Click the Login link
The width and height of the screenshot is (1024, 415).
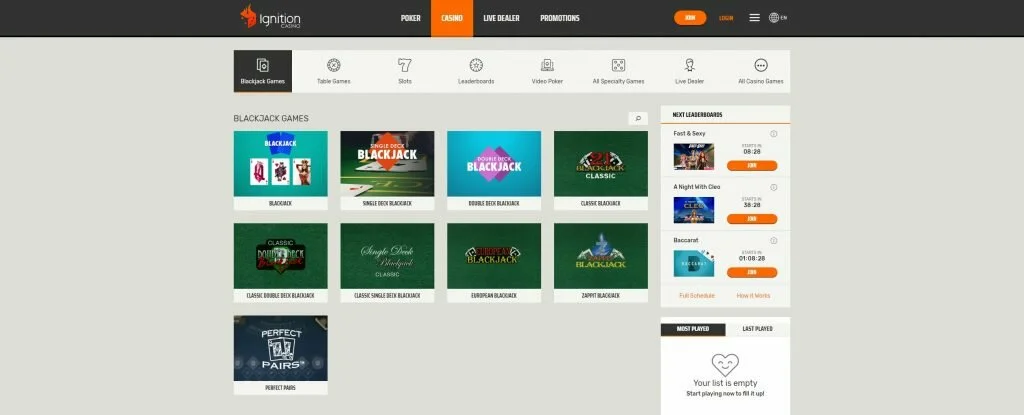coord(726,18)
